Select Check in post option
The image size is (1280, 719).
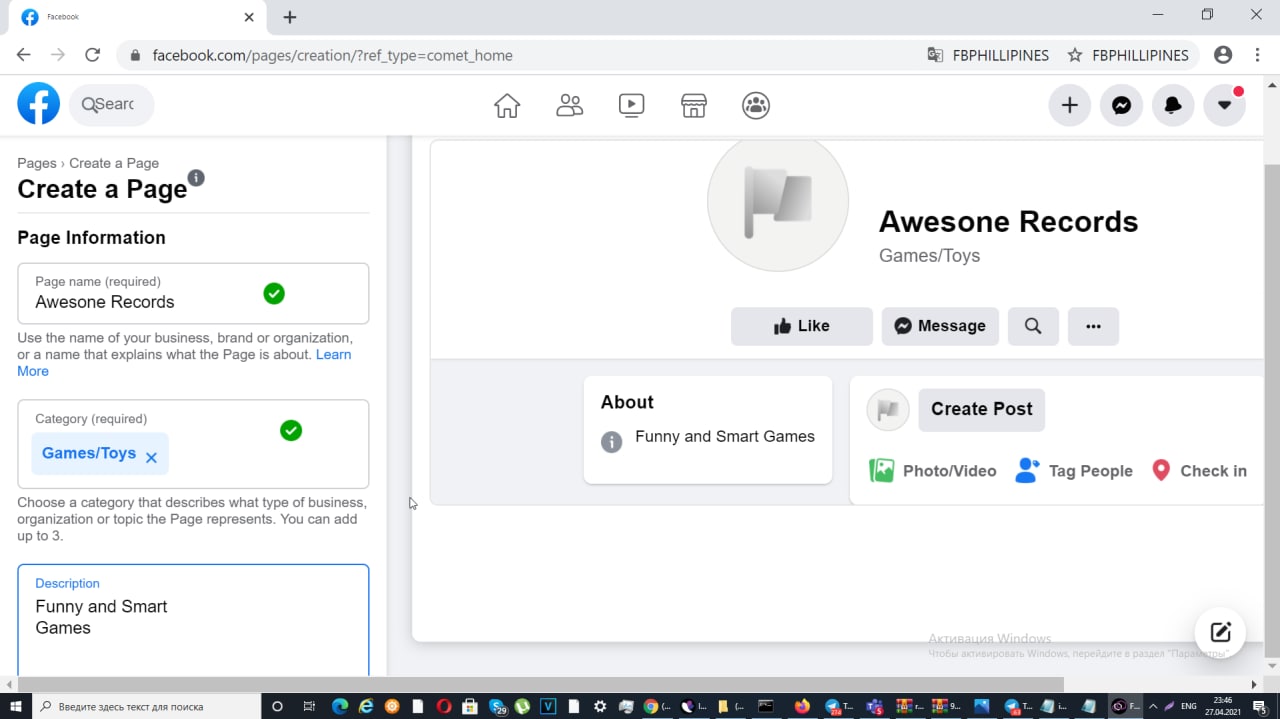(1199, 471)
